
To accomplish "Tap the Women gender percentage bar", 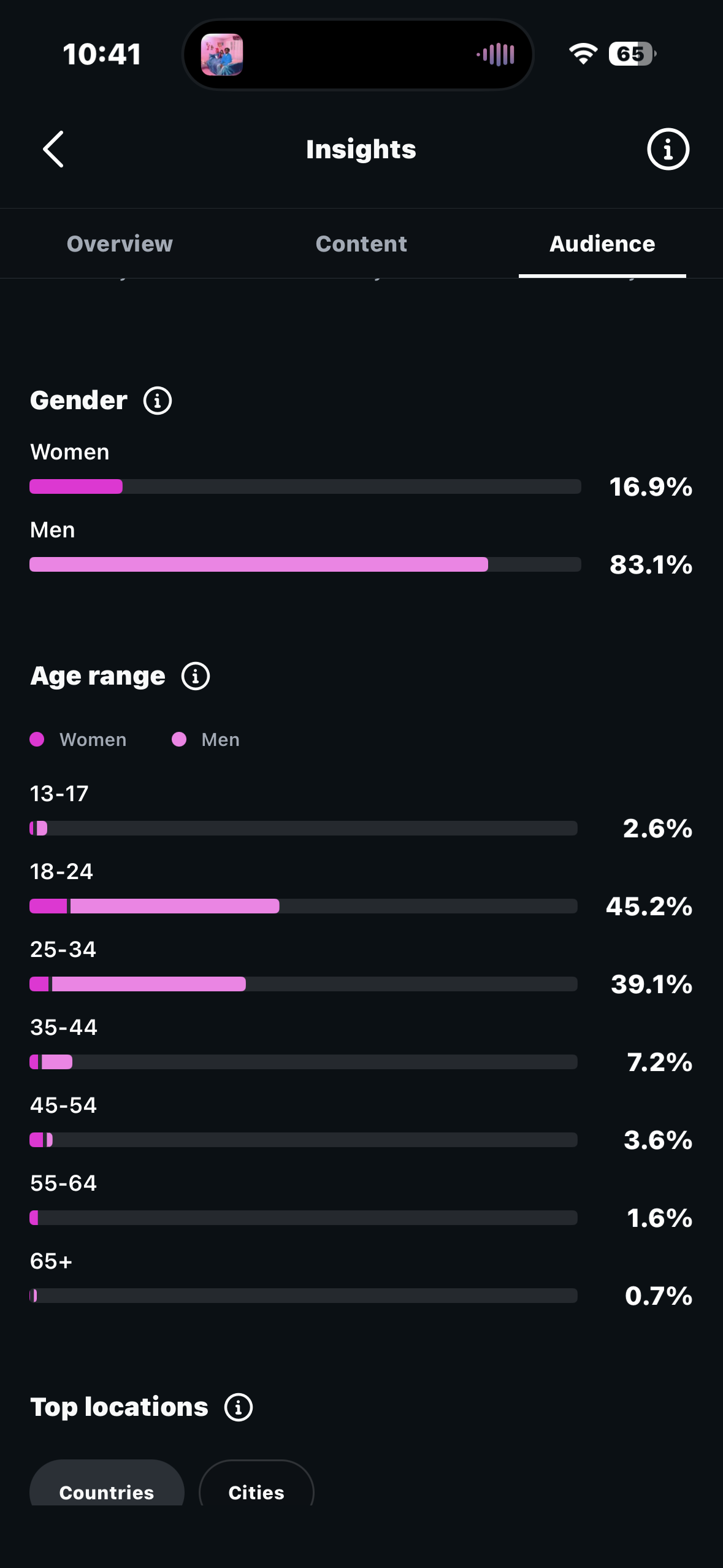I will [x=305, y=486].
